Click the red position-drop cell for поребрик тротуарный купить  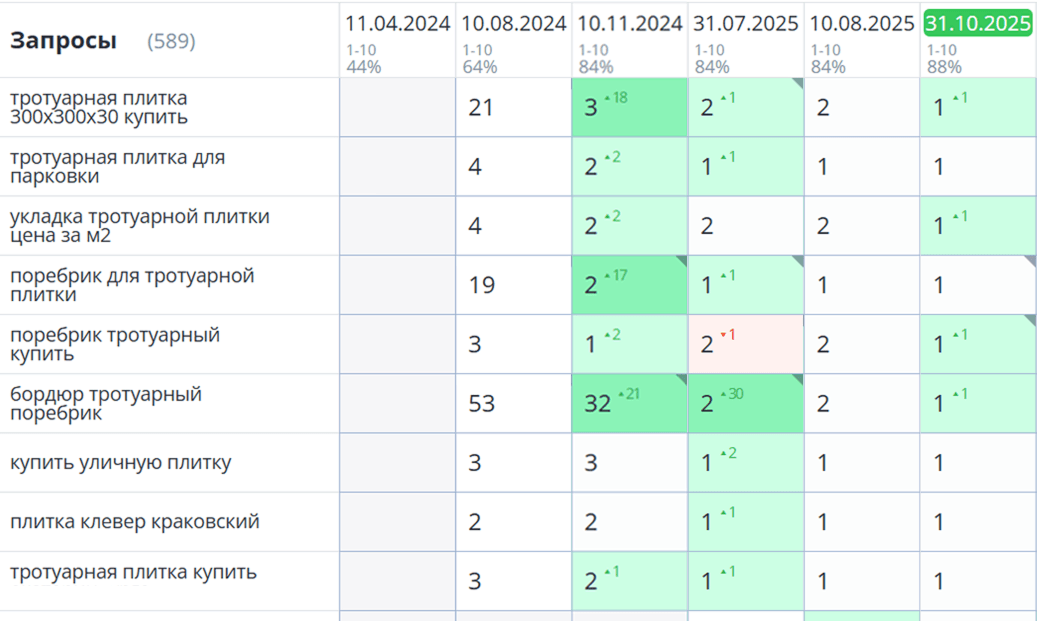tap(746, 344)
